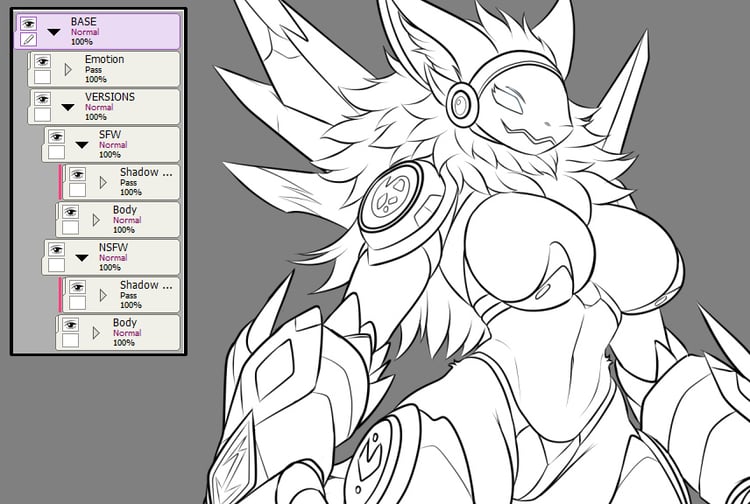Screen dimensions: 750x504
Task: Select the Shadow name in NSFW group
Action: [146, 285]
